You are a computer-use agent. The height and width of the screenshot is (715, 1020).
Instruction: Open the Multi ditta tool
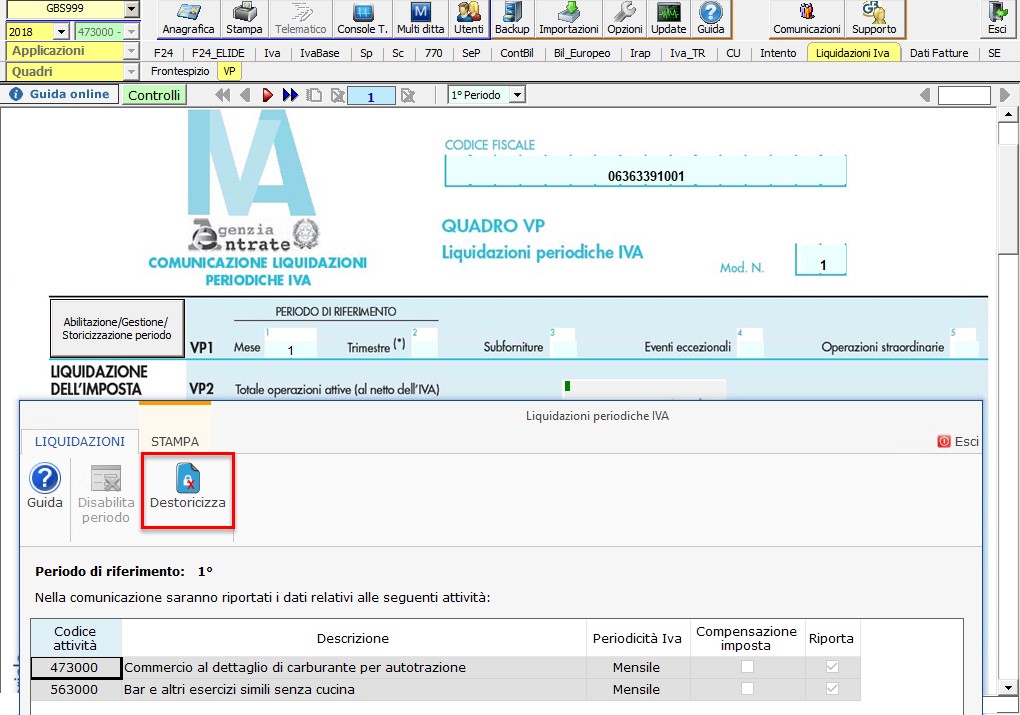(420, 19)
